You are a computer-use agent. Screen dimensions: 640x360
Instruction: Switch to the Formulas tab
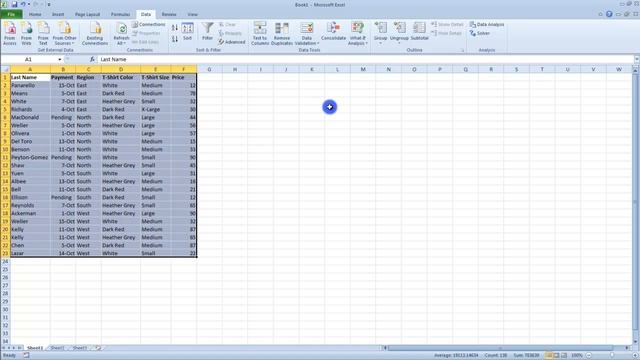pyautogui.click(x=120, y=14)
